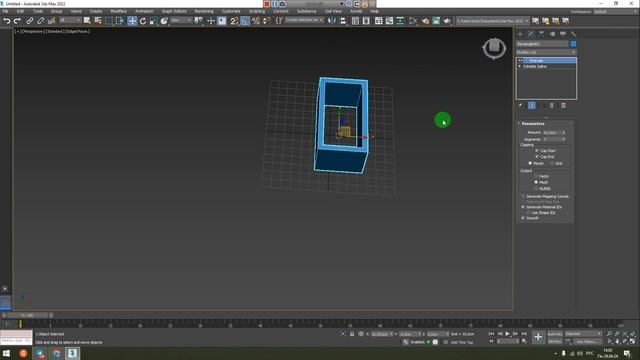Toggle the Cap Start checkbox
The width and height of the screenshot is (640, 360).
[537, 151]
